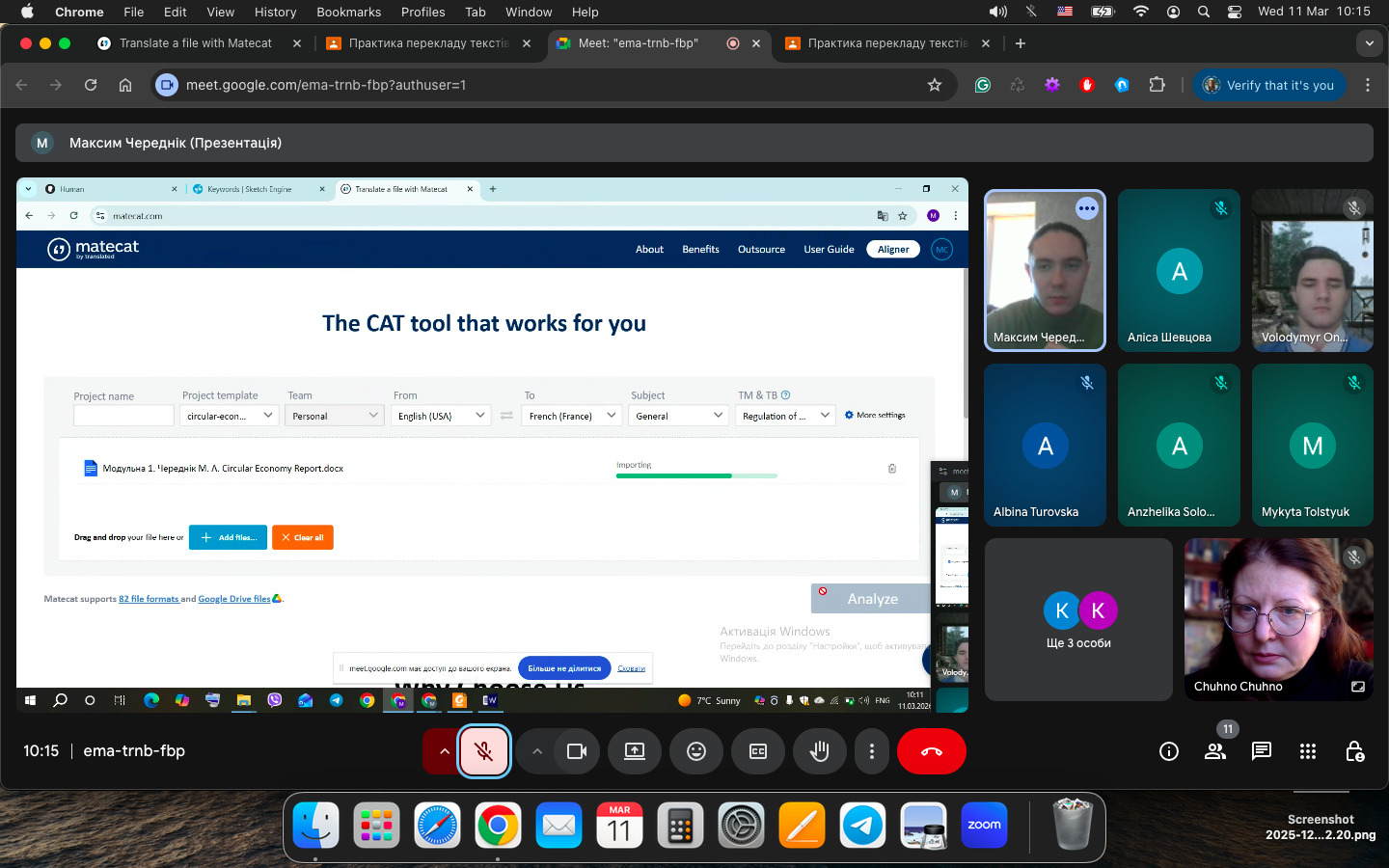Open the Activities grid icon

1307,751
